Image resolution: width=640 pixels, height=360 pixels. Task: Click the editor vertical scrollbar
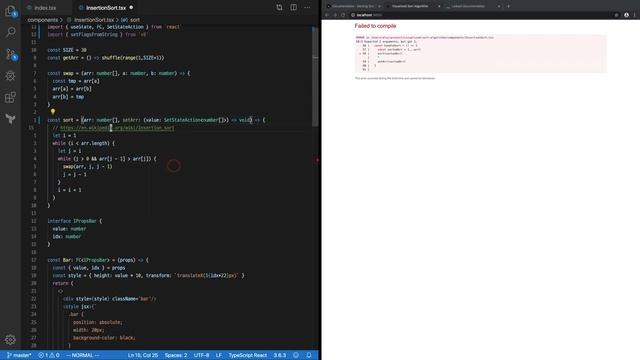tap(315, 76)
